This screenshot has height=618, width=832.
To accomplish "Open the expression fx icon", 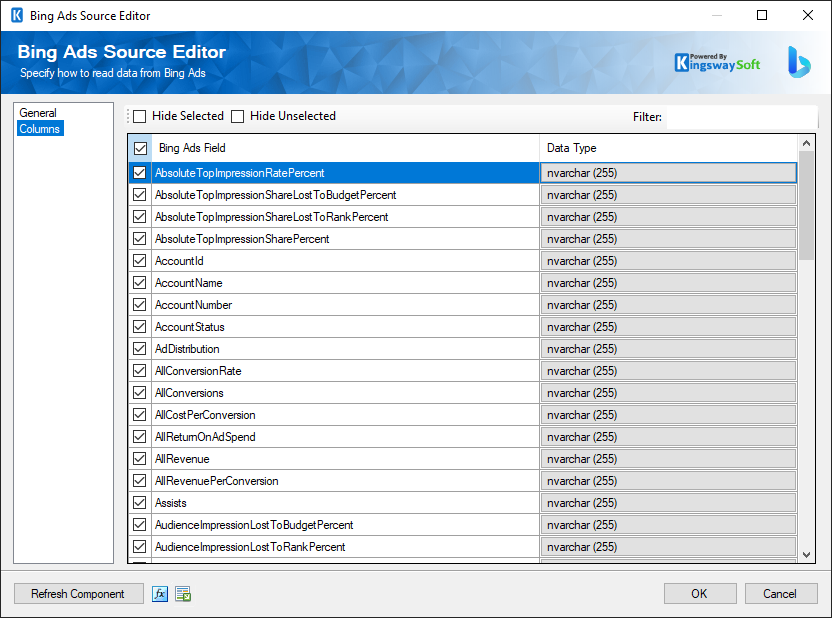I will [160, 594].
